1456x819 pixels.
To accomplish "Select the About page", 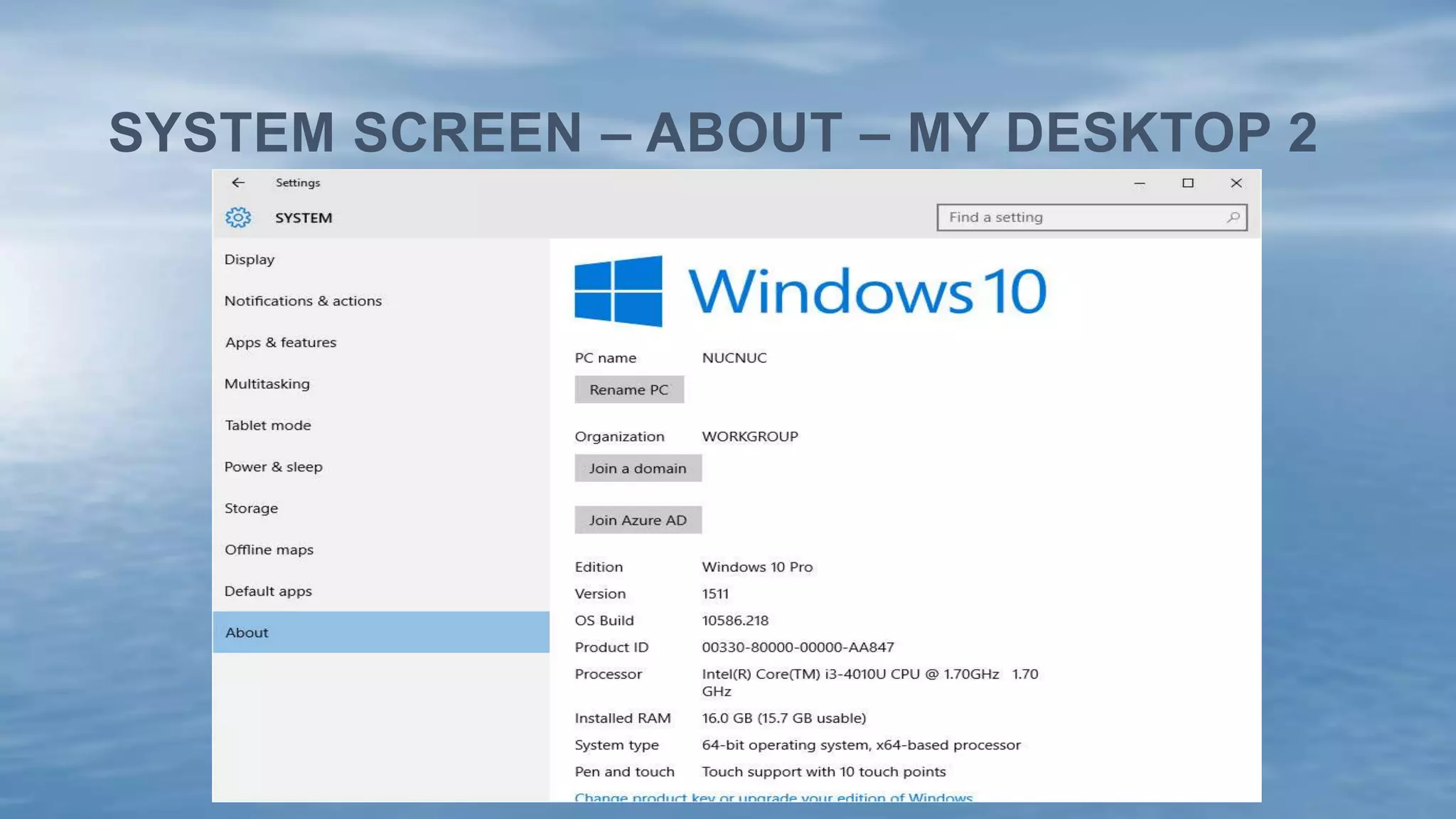I will [381, 632].
